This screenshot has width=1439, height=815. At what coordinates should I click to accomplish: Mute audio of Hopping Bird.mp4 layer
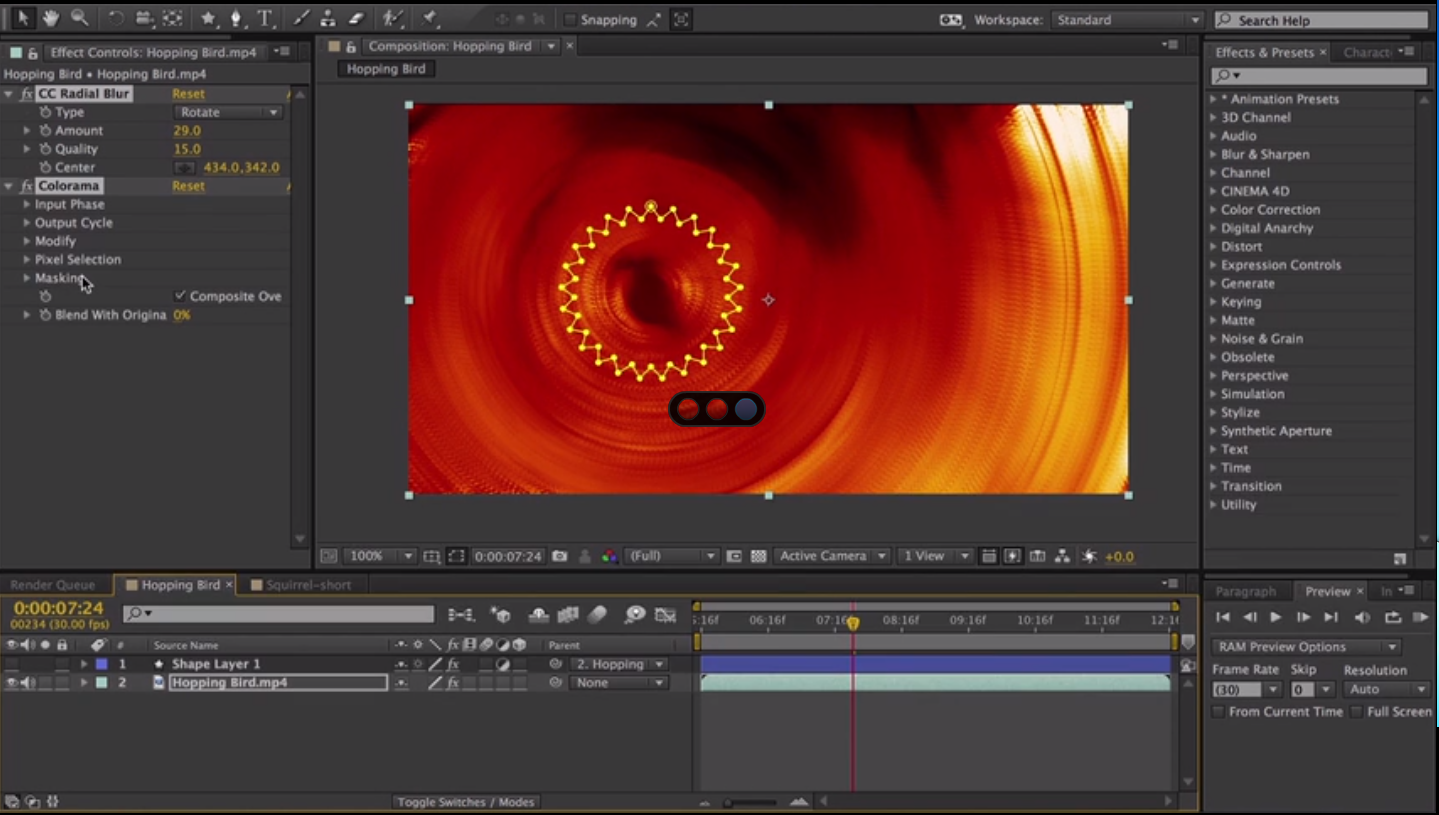pos(28,683)
